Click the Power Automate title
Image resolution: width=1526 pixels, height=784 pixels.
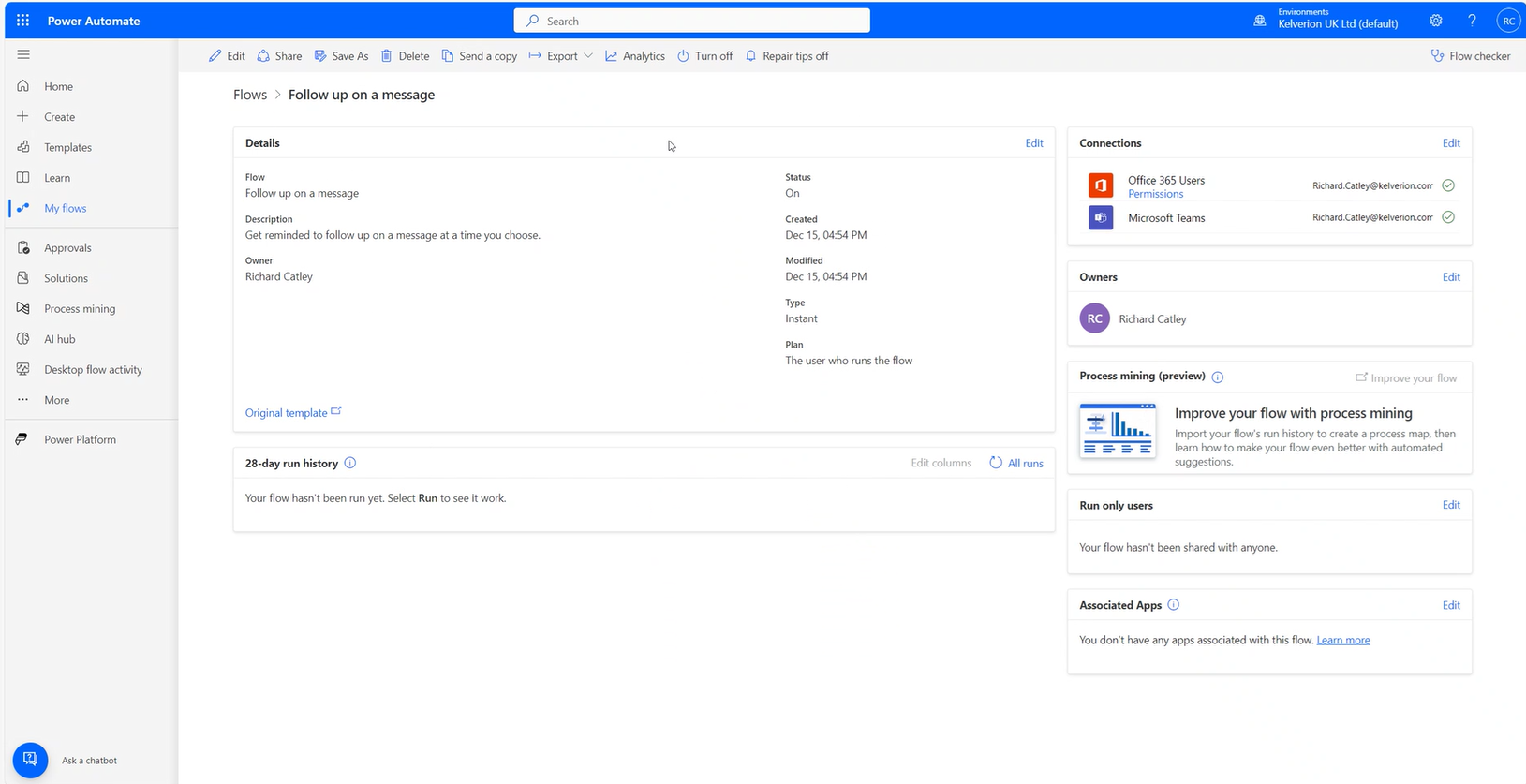coord(94,21)
